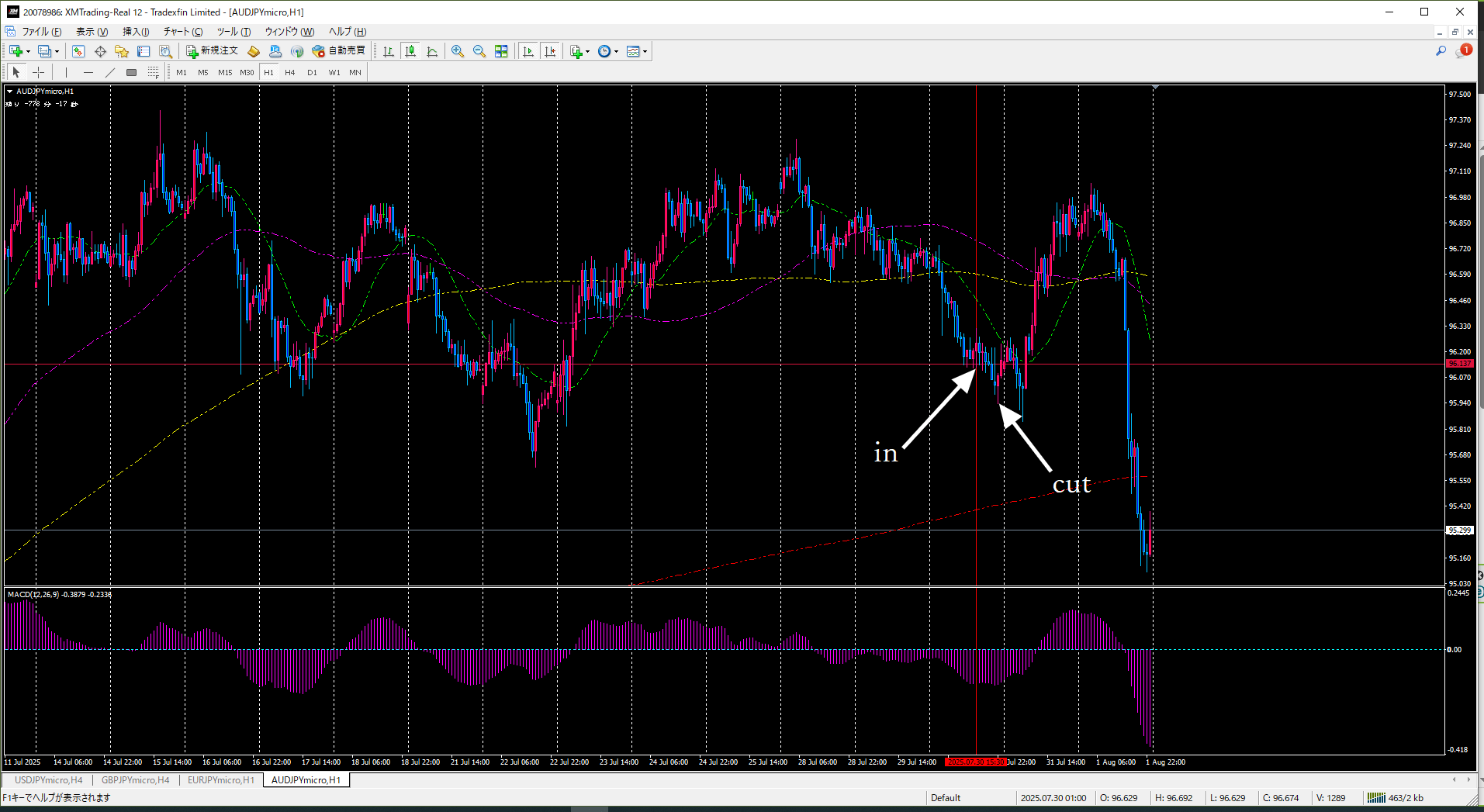The image size is (1484, 812).
Task: Click the red date marker on time axis
Action: pos(976,762)
